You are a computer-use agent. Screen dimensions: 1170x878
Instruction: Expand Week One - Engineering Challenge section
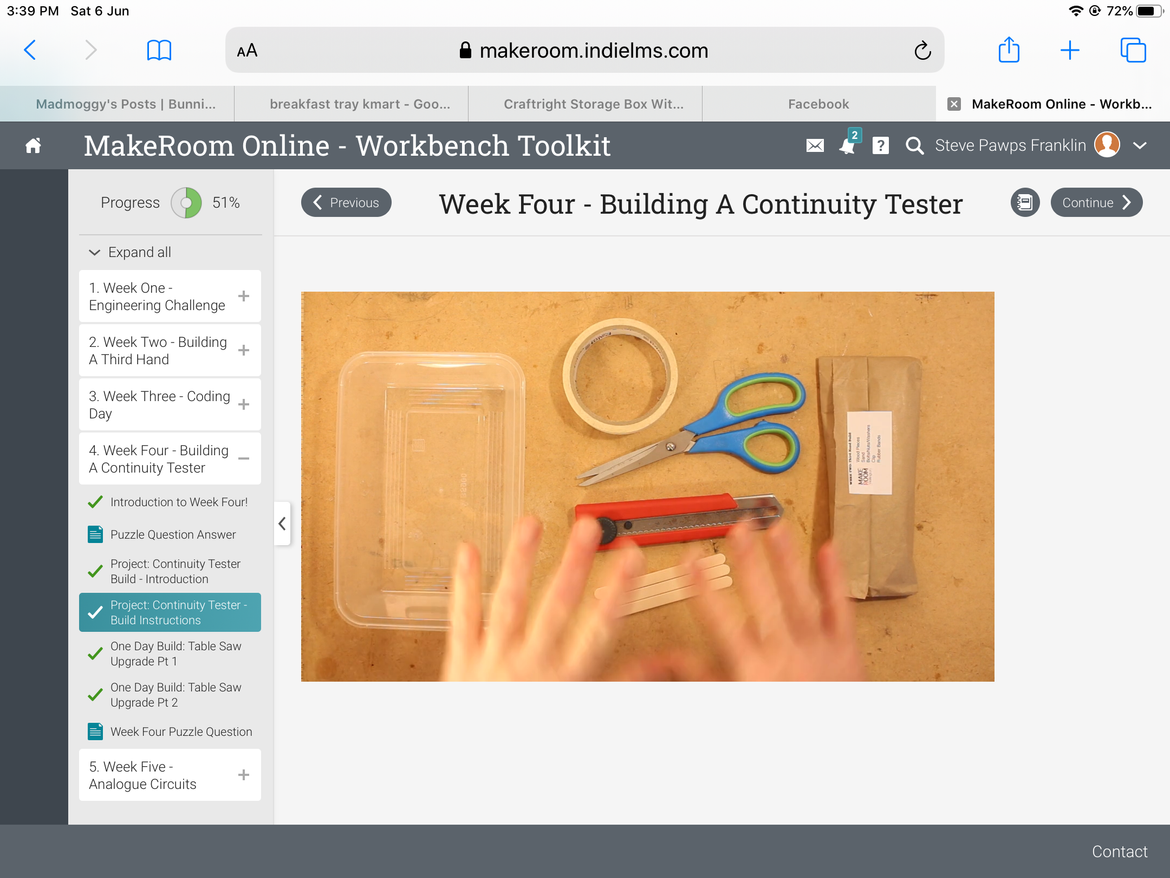tap(243, 297)
